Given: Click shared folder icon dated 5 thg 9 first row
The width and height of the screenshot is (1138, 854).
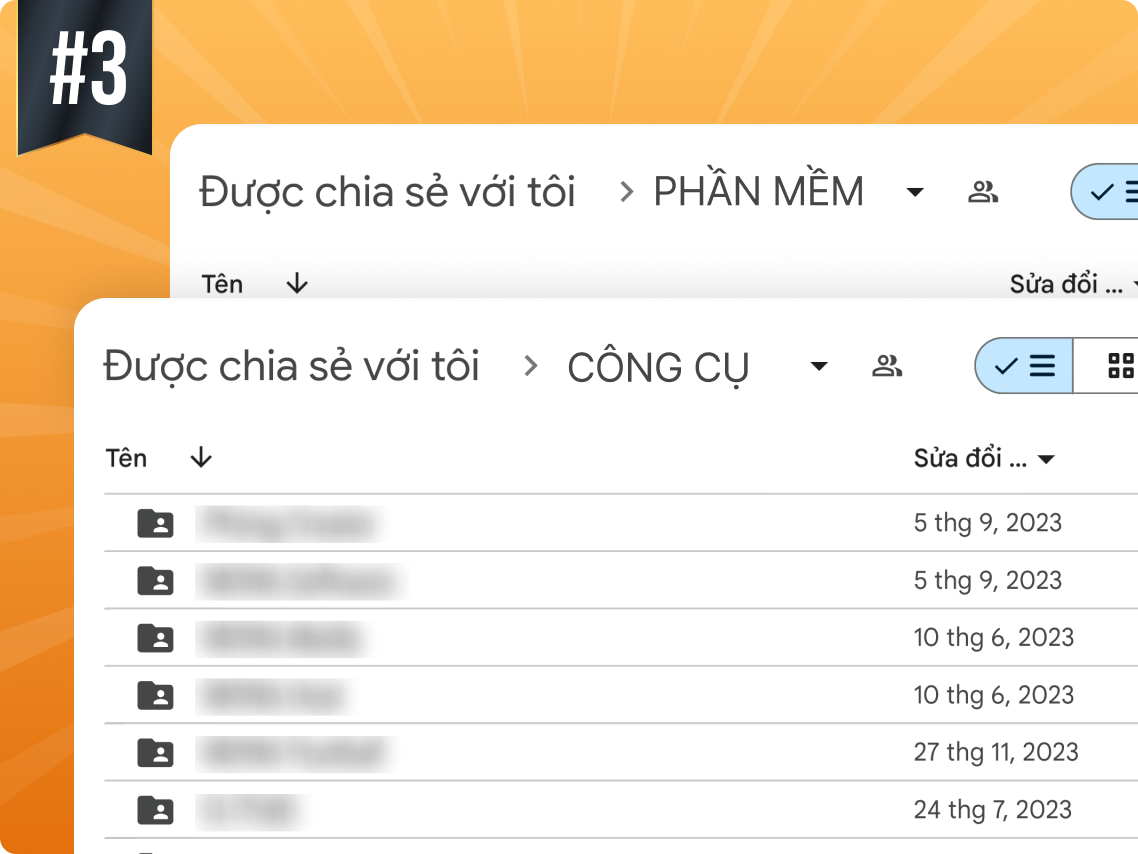Looking at the screenshot, I should 155,523.
